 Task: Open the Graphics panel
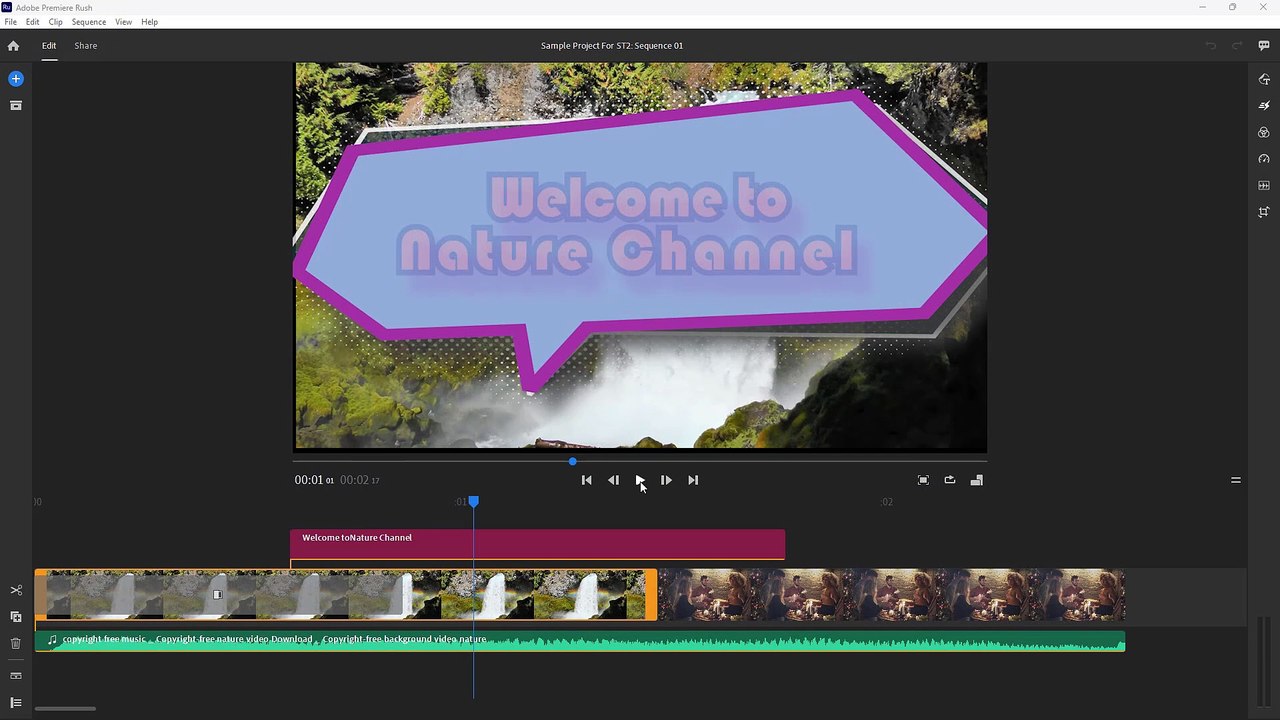[1264, 79]
